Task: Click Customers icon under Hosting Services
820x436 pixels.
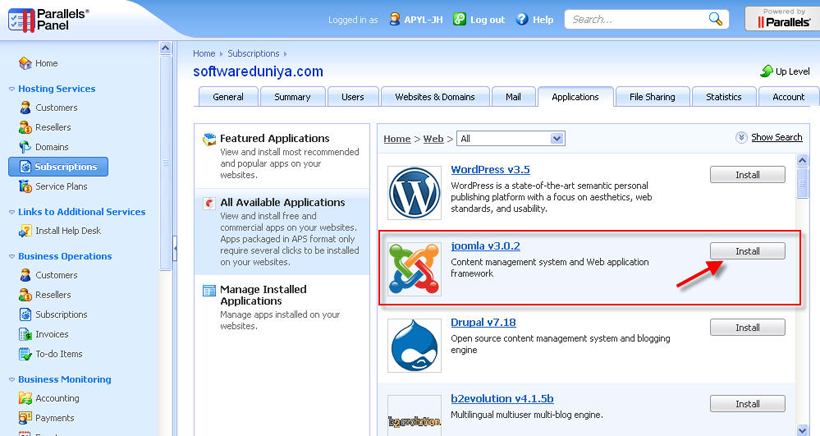Action: click(x=25, y=108)
